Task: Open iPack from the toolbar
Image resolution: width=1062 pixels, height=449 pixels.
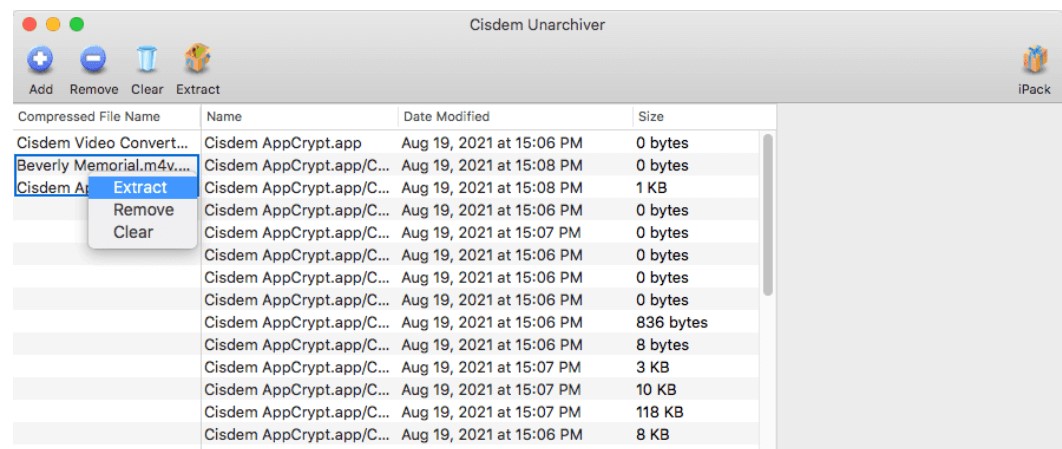Action: tap(1034, 62)
